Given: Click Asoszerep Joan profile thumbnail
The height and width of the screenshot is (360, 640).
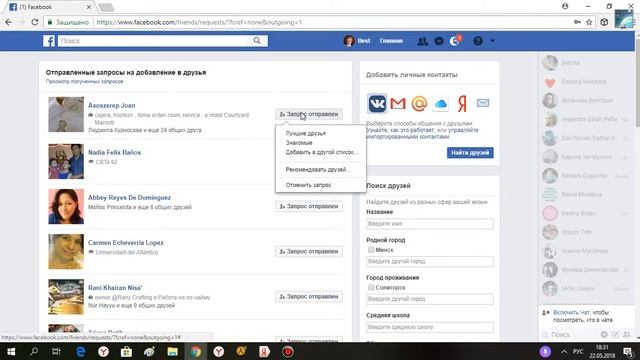Looking at the screenshot, I should [x=66, y=114].
